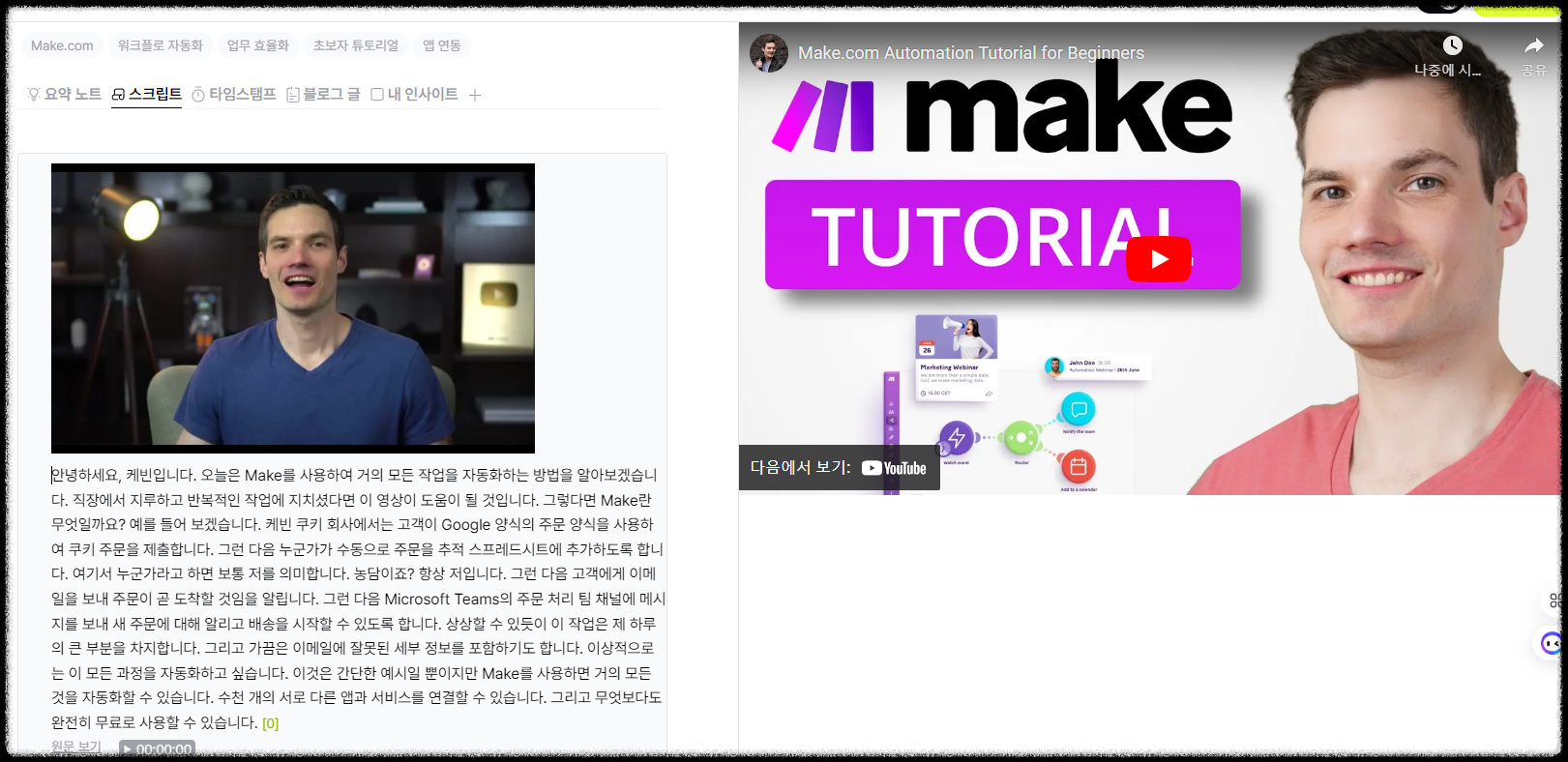Click the 초보자 튜토리얼 tag
The width and height of the screenshot is (1568, 762).
click(356, 45)
